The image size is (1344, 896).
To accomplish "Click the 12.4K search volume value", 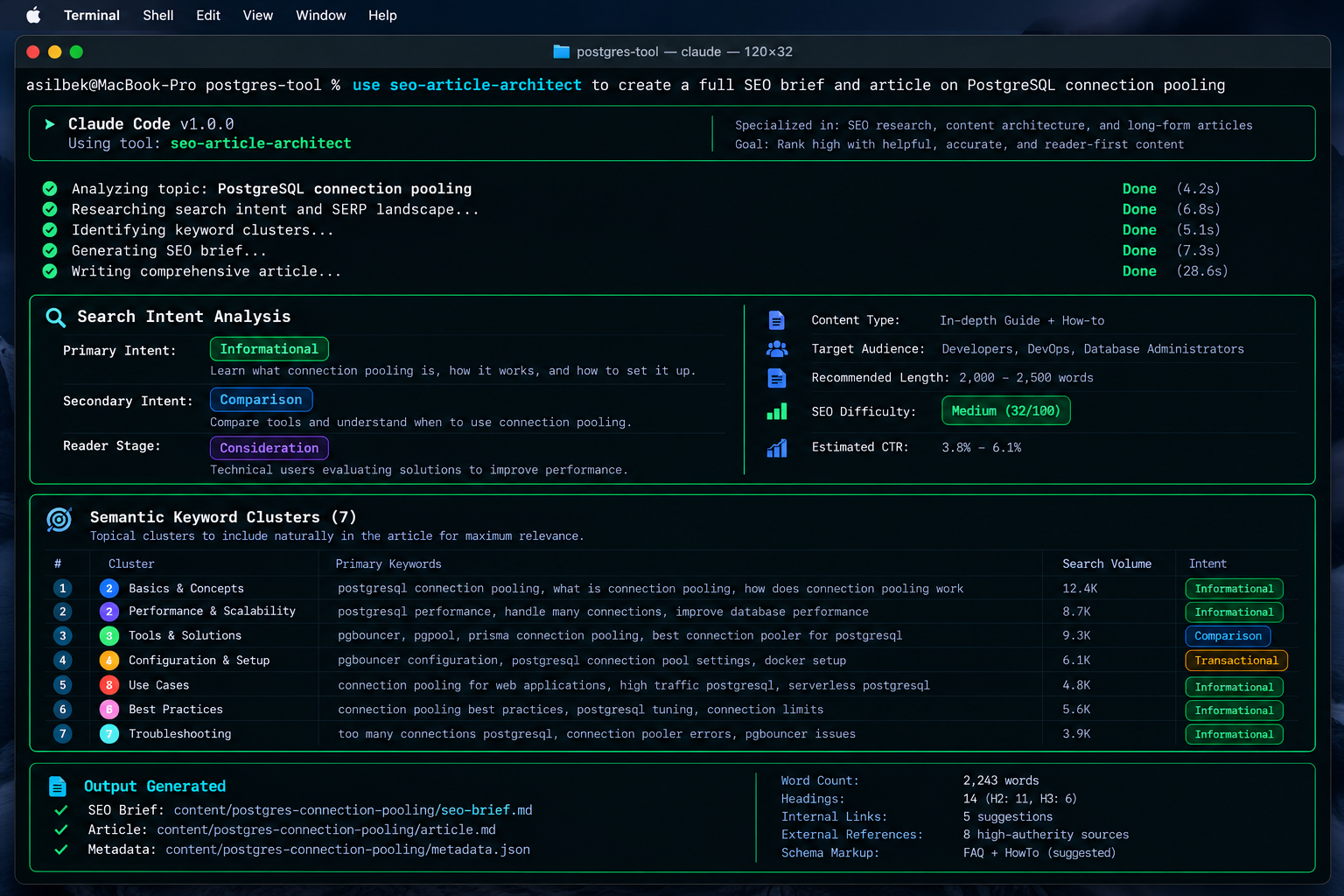I will pos(1080,589).
